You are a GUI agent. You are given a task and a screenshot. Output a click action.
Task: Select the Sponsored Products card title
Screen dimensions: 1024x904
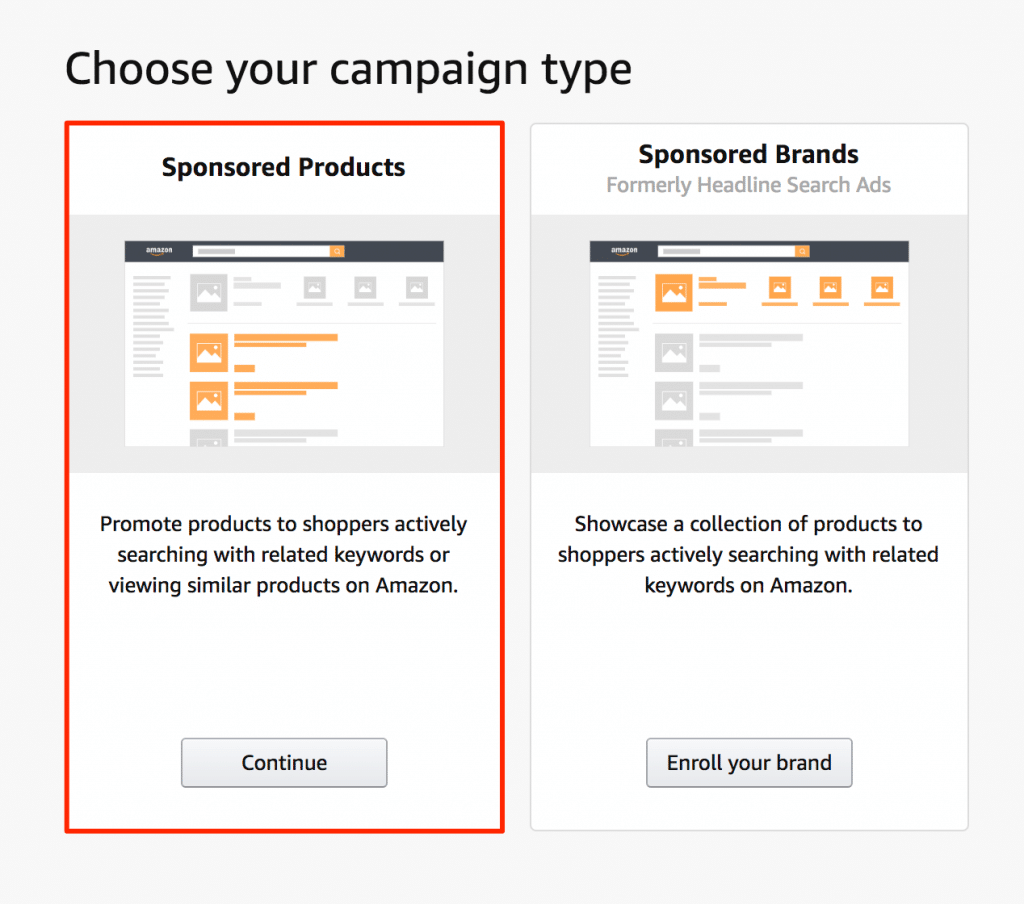click(284, 167)
